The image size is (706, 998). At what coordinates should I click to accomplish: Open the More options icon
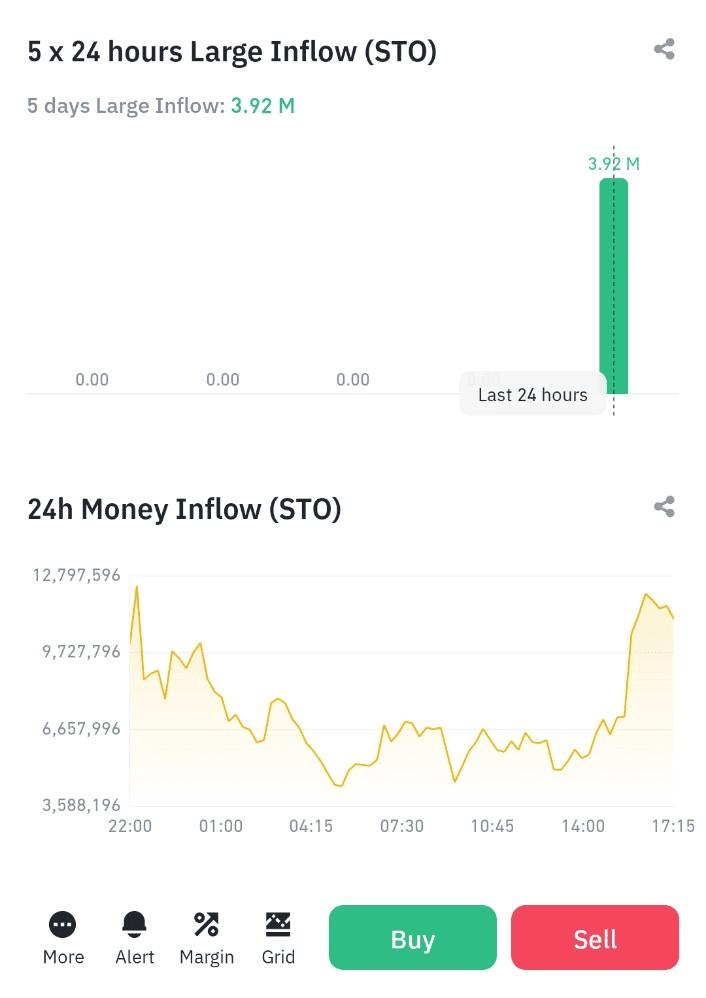point(62,924)
